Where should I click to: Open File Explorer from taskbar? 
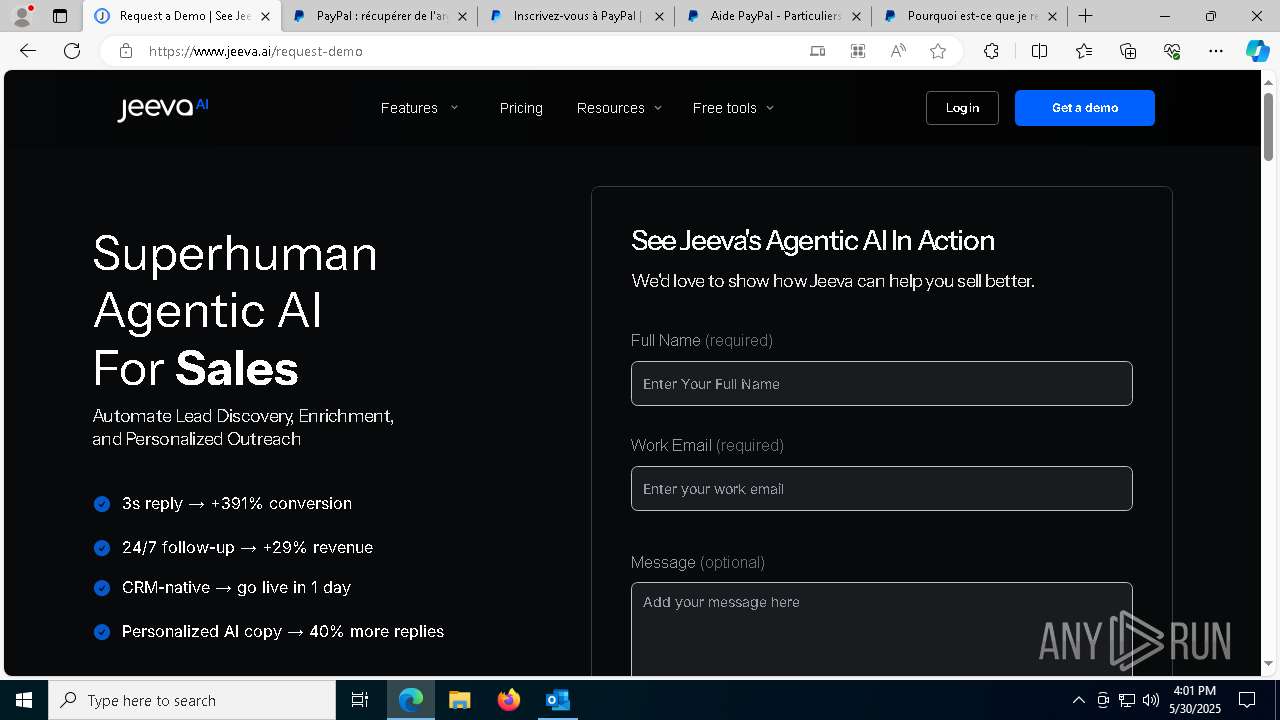[459, 700]
